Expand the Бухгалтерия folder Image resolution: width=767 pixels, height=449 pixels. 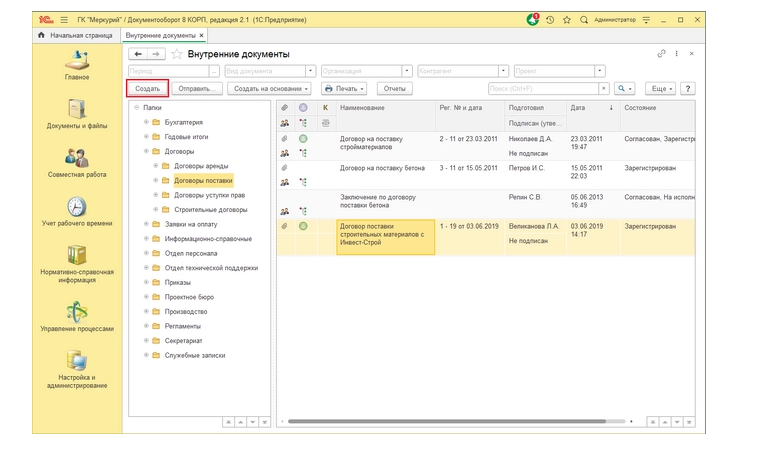tap(146, 122)
